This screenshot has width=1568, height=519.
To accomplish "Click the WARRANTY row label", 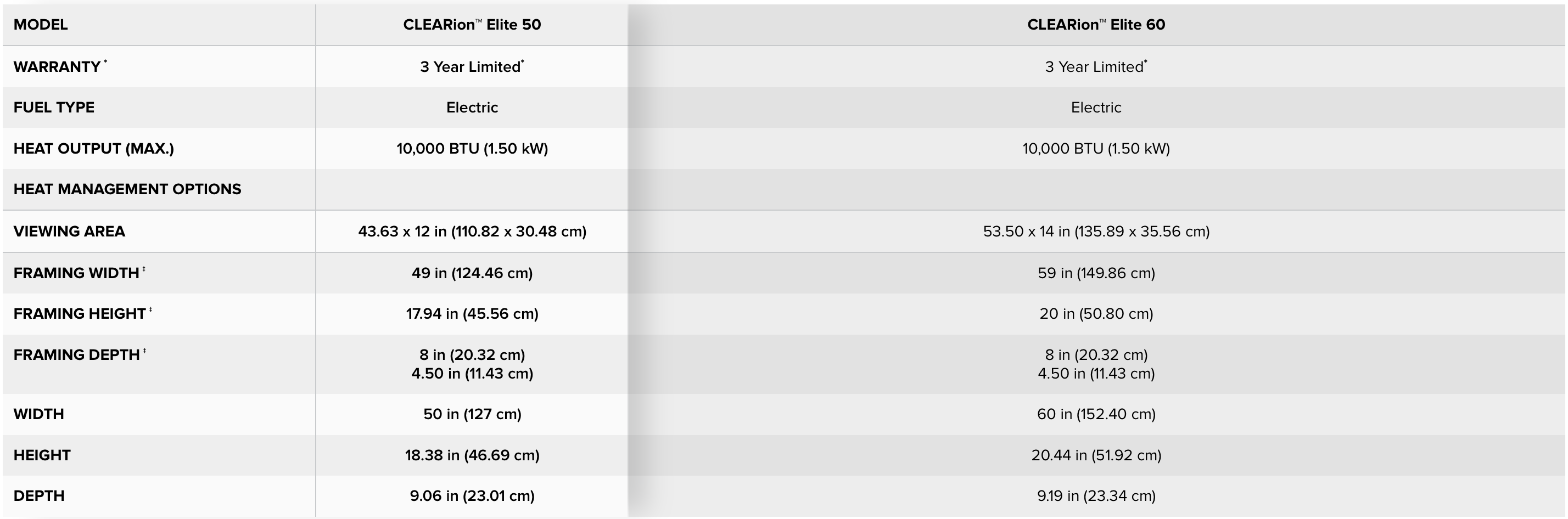I will pyautogui.click(x=57, y=66).
